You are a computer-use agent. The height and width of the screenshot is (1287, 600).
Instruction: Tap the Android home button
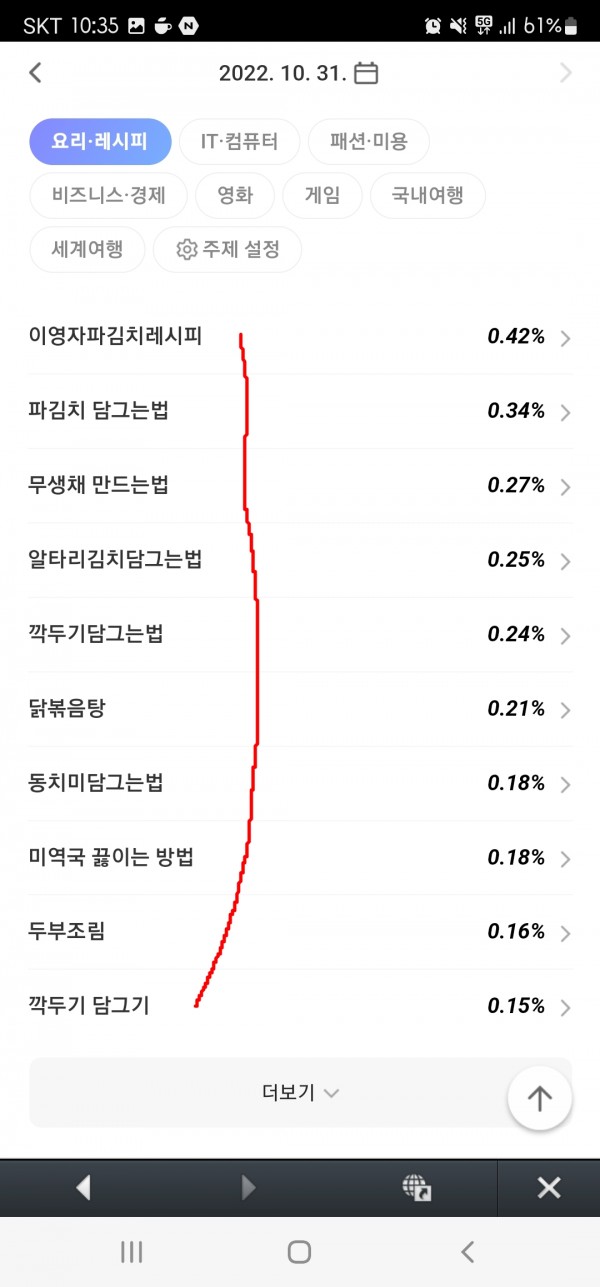click(x=299, y=1251)
